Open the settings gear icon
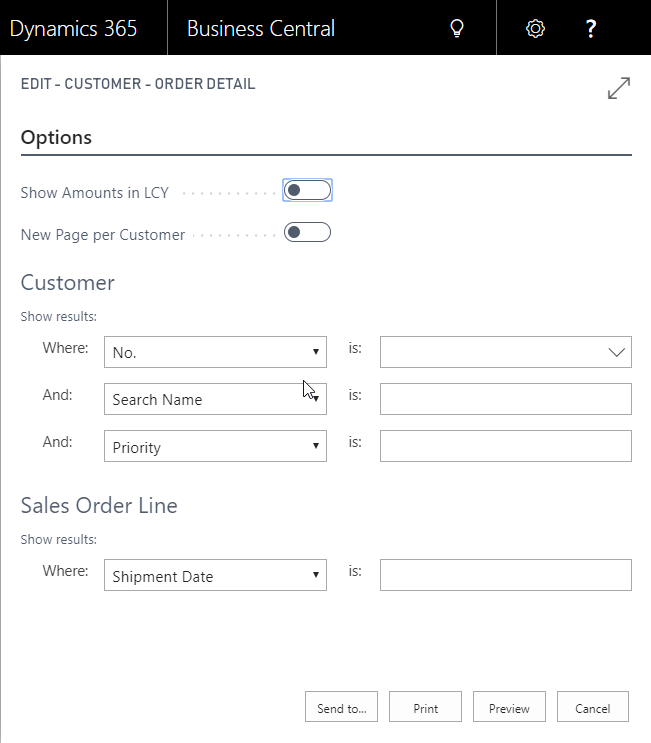This screenshot has height=743, width=651. [x=535, y=28]
